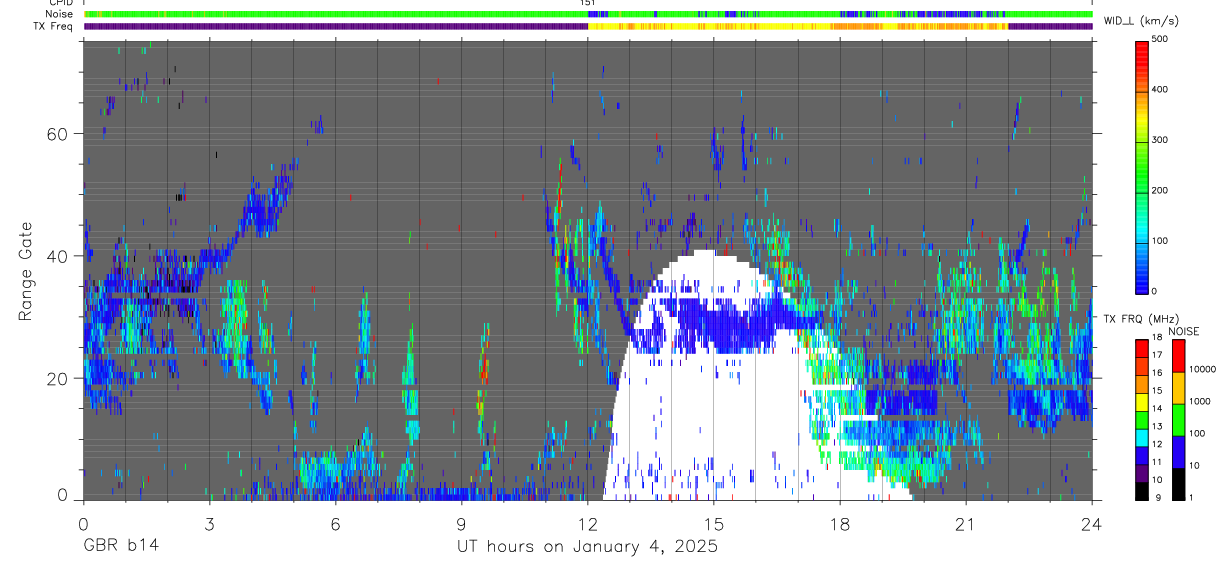Click the 6 hour tick label
1228x567 pixels.
point(335,524)
